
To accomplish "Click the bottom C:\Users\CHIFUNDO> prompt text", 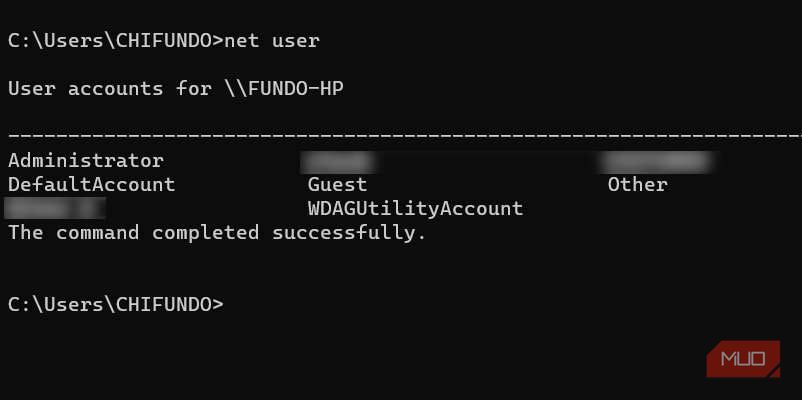I will tap(115, 304).
